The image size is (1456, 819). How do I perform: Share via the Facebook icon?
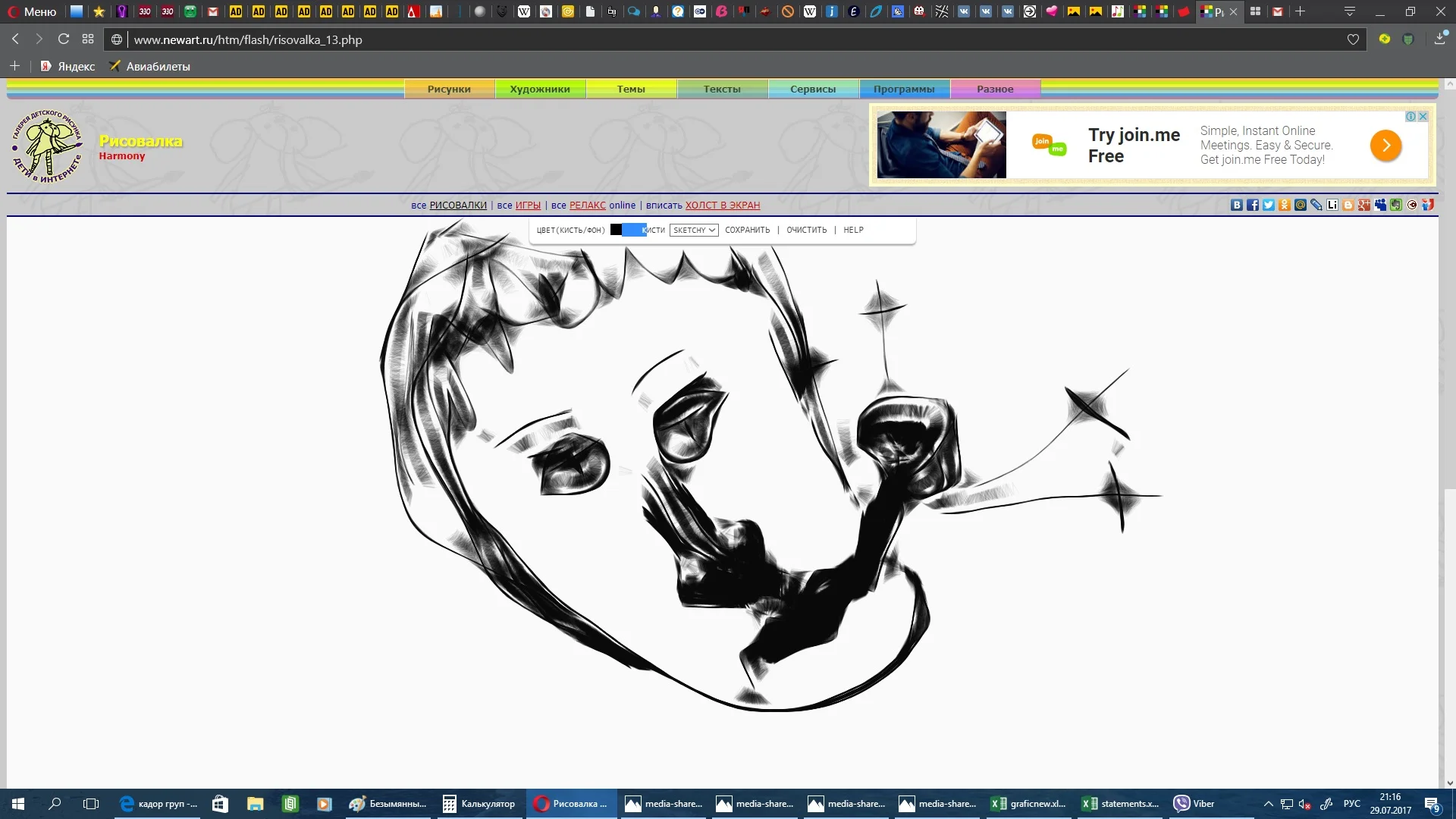pos(1253,205)
